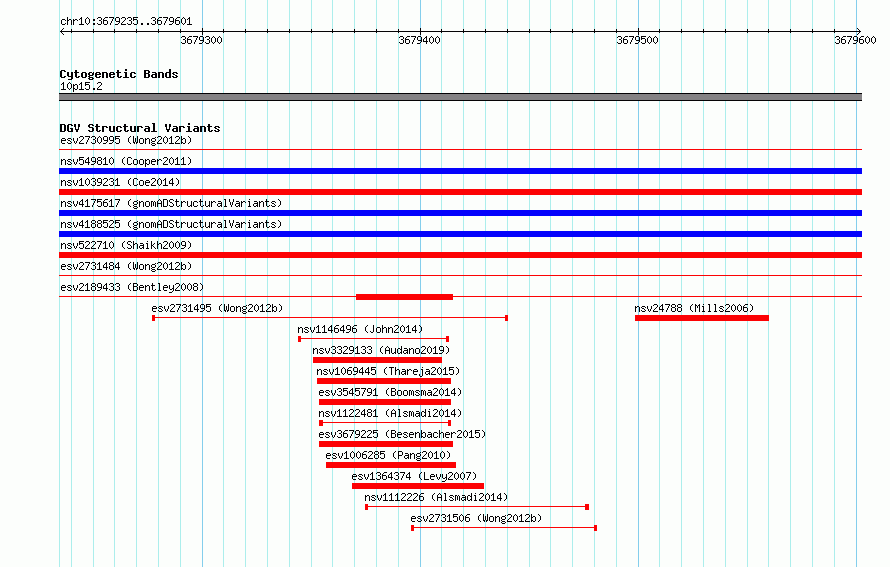
Task: Click the chr10:3679235..3679601 region label
Action: pos(126,21)
